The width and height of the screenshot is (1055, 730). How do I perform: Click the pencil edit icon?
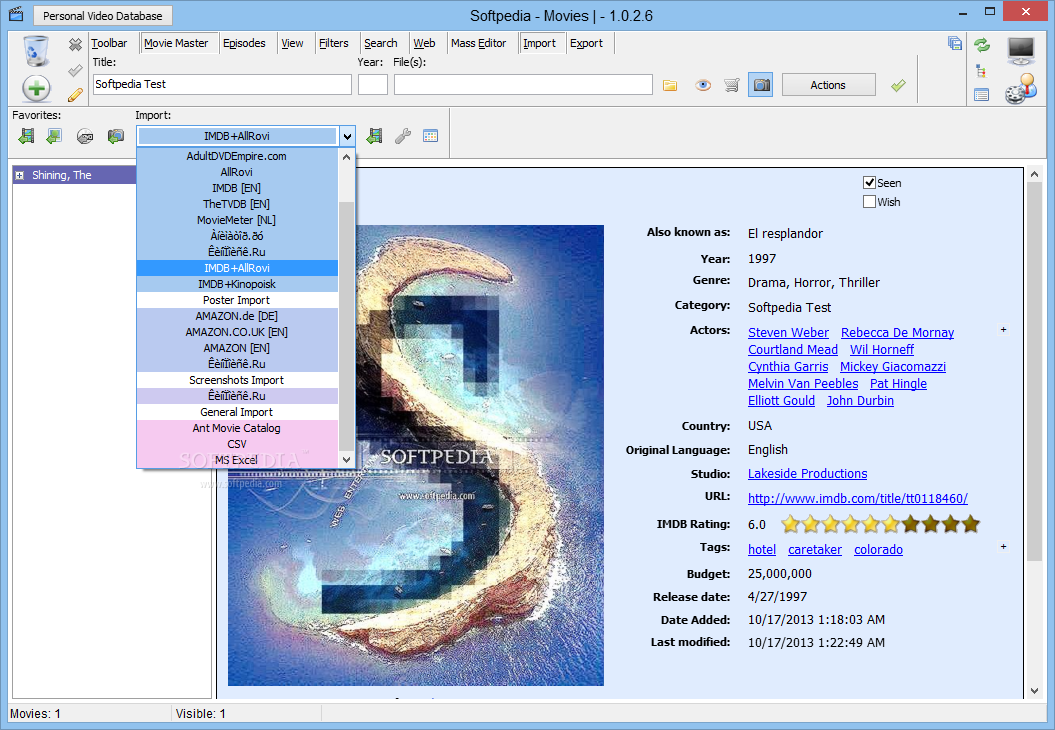[x=75, y=95]
